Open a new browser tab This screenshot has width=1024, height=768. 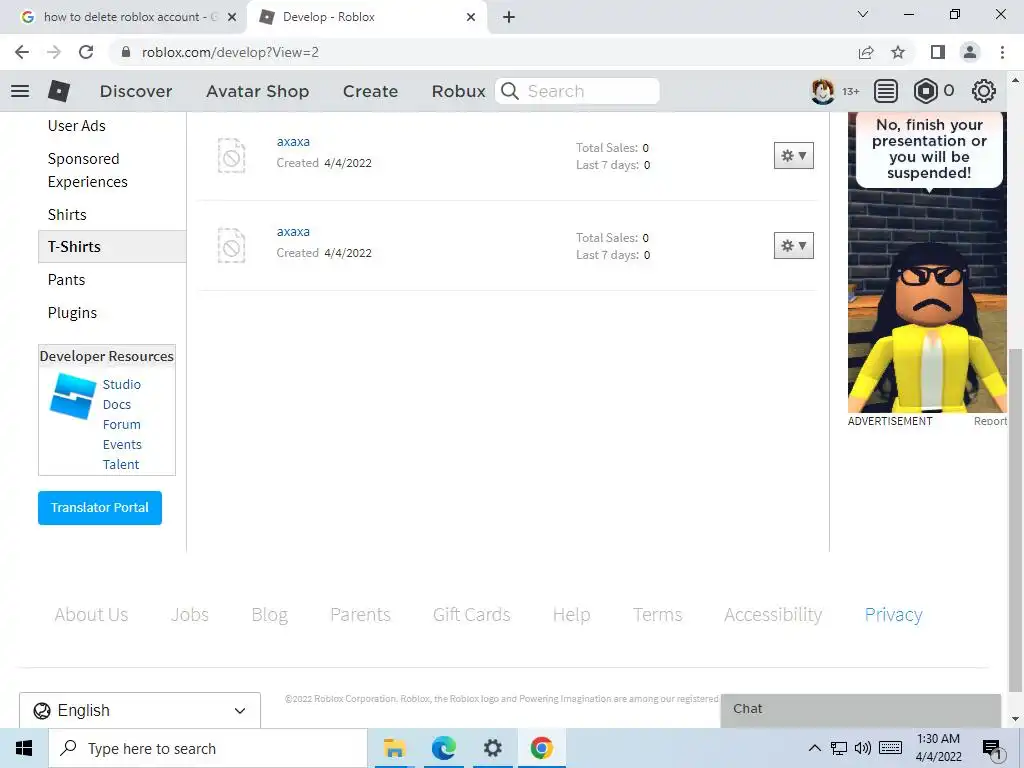click(x=509, y=17)
